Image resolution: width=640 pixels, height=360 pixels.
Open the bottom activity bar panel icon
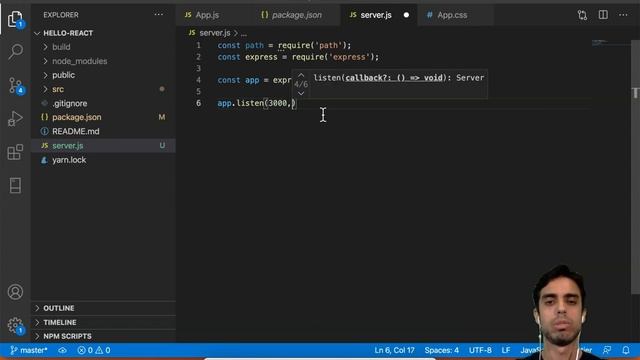(15, 186)
